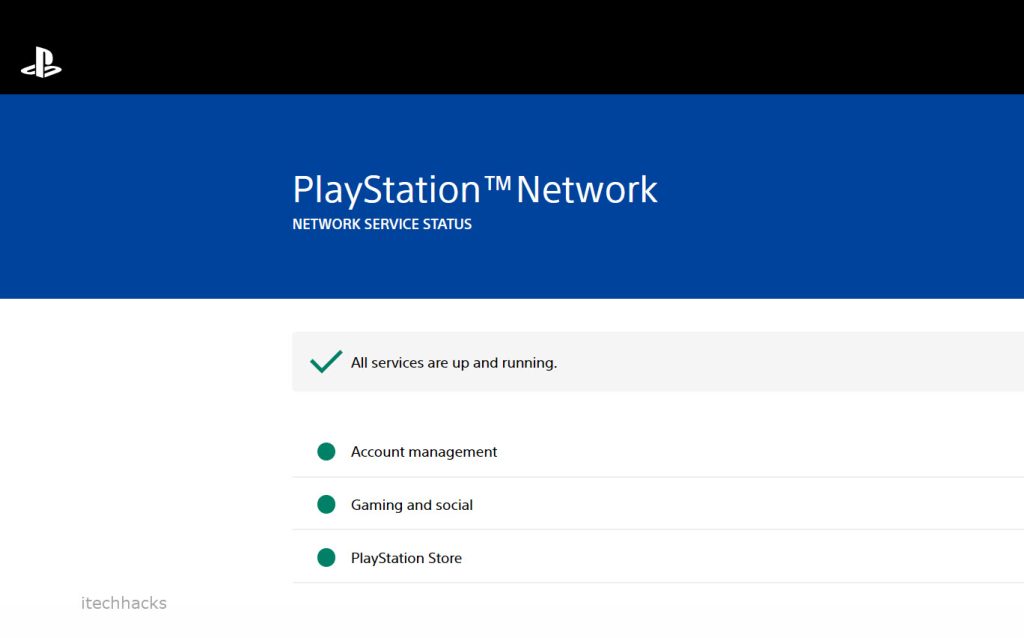The image size is (1024, 638).
Task: Click the PlayStation logo in header
Action: pyautogui.click(x=41, y=62)
